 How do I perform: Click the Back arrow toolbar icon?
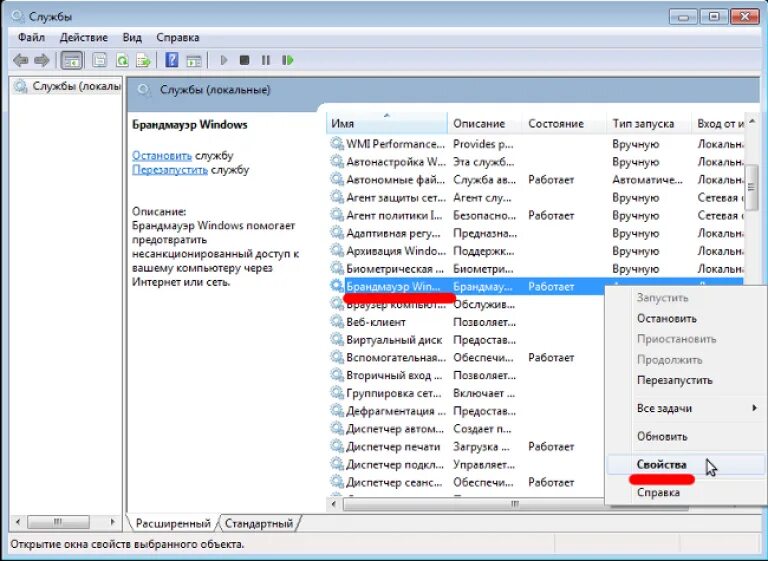click(21, 60)
